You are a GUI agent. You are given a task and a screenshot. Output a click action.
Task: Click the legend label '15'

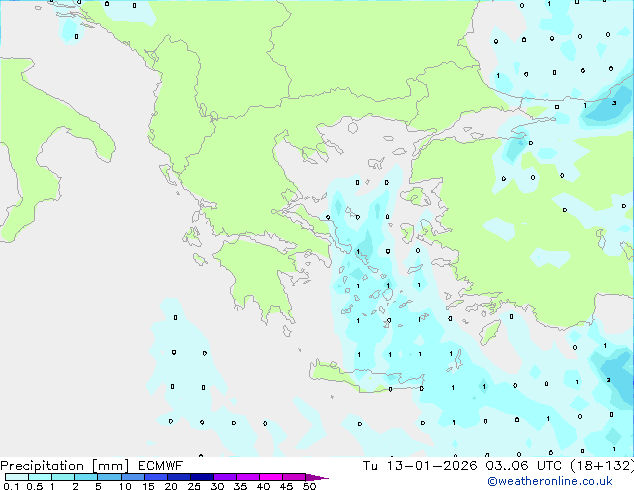click(x=148, y=486)
